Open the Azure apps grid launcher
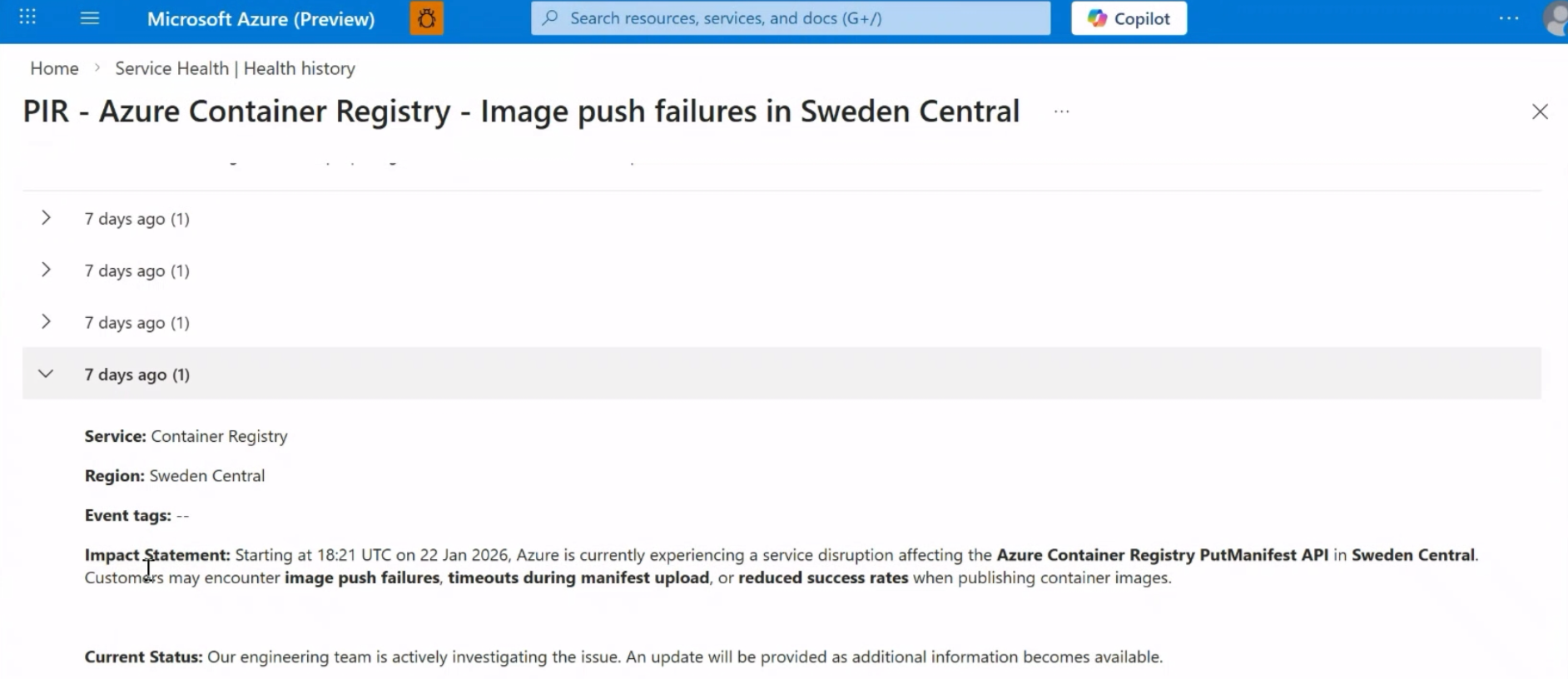This screenshot has height=679, width=1568. pyautogui.click(x=27, y=17)
